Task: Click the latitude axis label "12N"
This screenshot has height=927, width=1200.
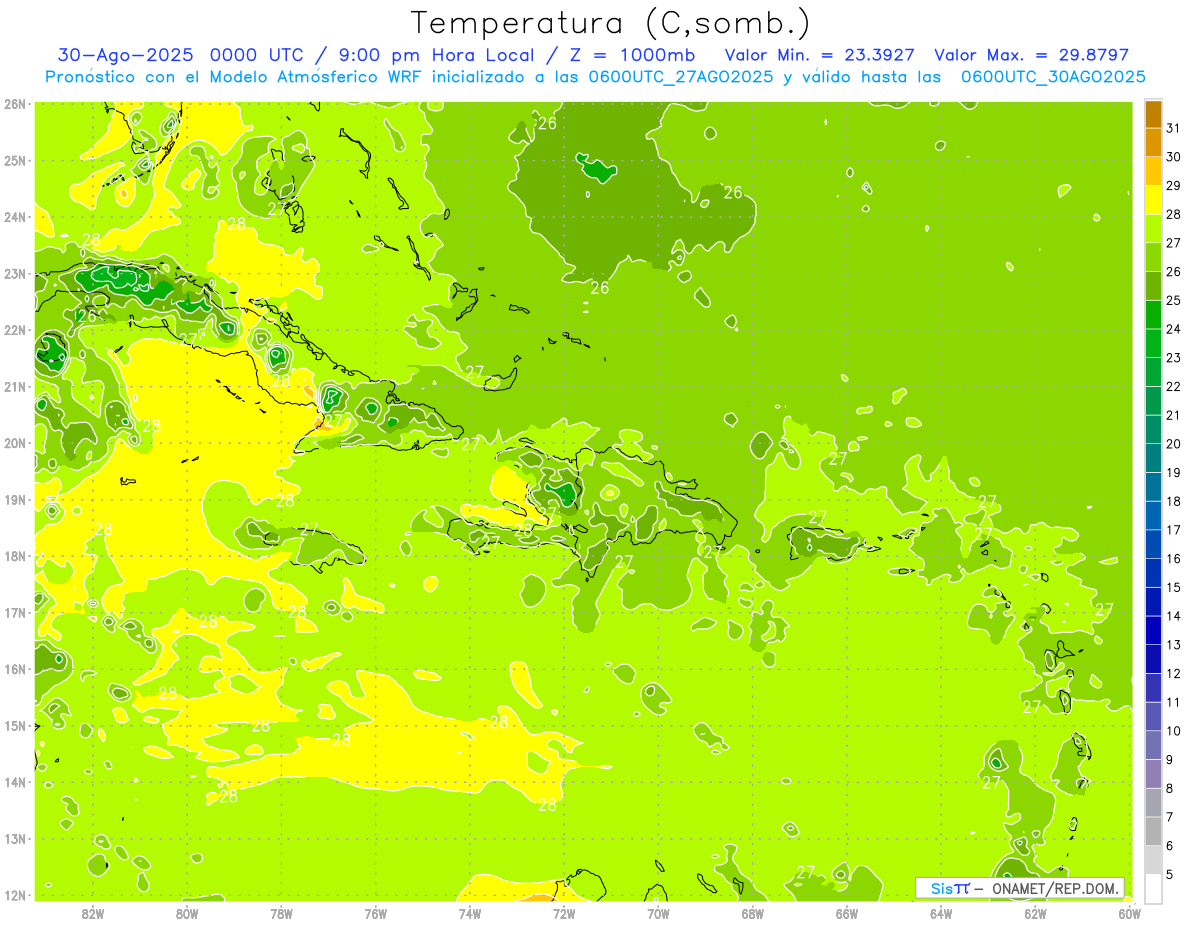Action: [16, 895]
